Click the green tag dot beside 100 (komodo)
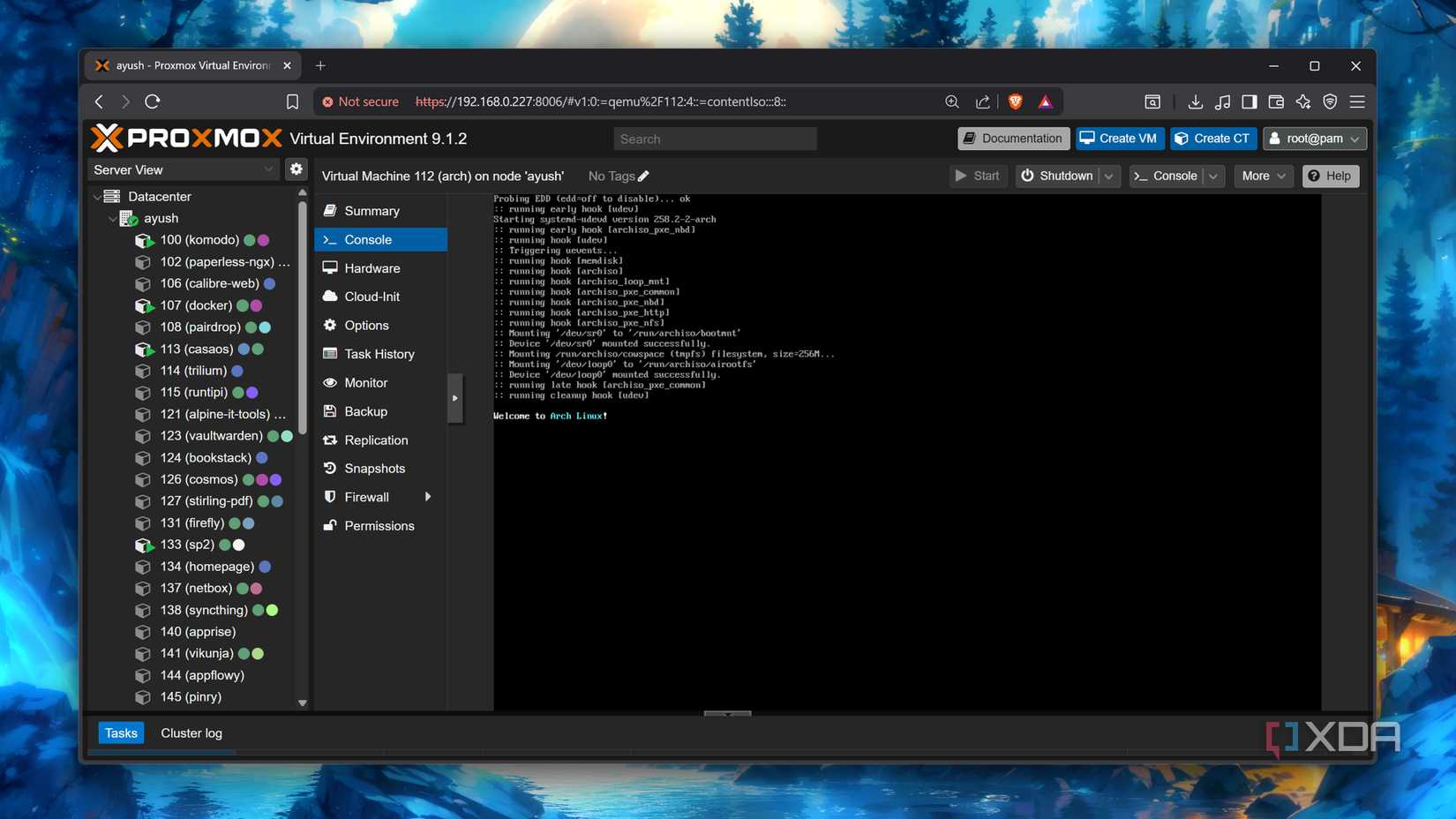The image size is (1456, 819). pos(250,239)
